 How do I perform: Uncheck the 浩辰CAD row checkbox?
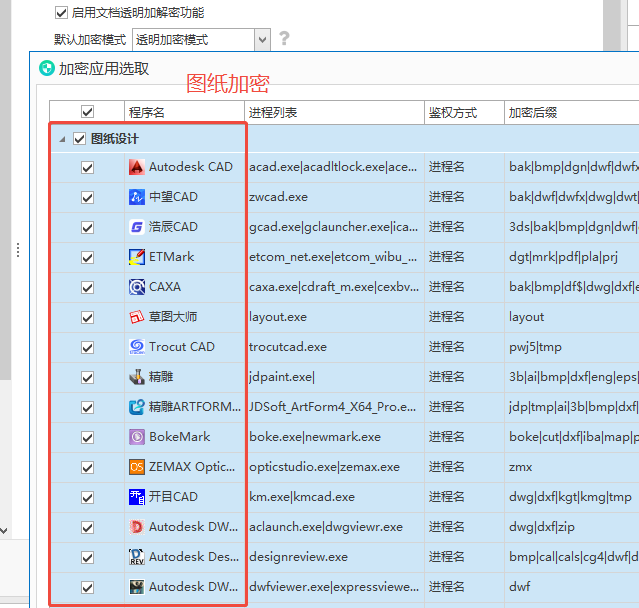point(87,227)
